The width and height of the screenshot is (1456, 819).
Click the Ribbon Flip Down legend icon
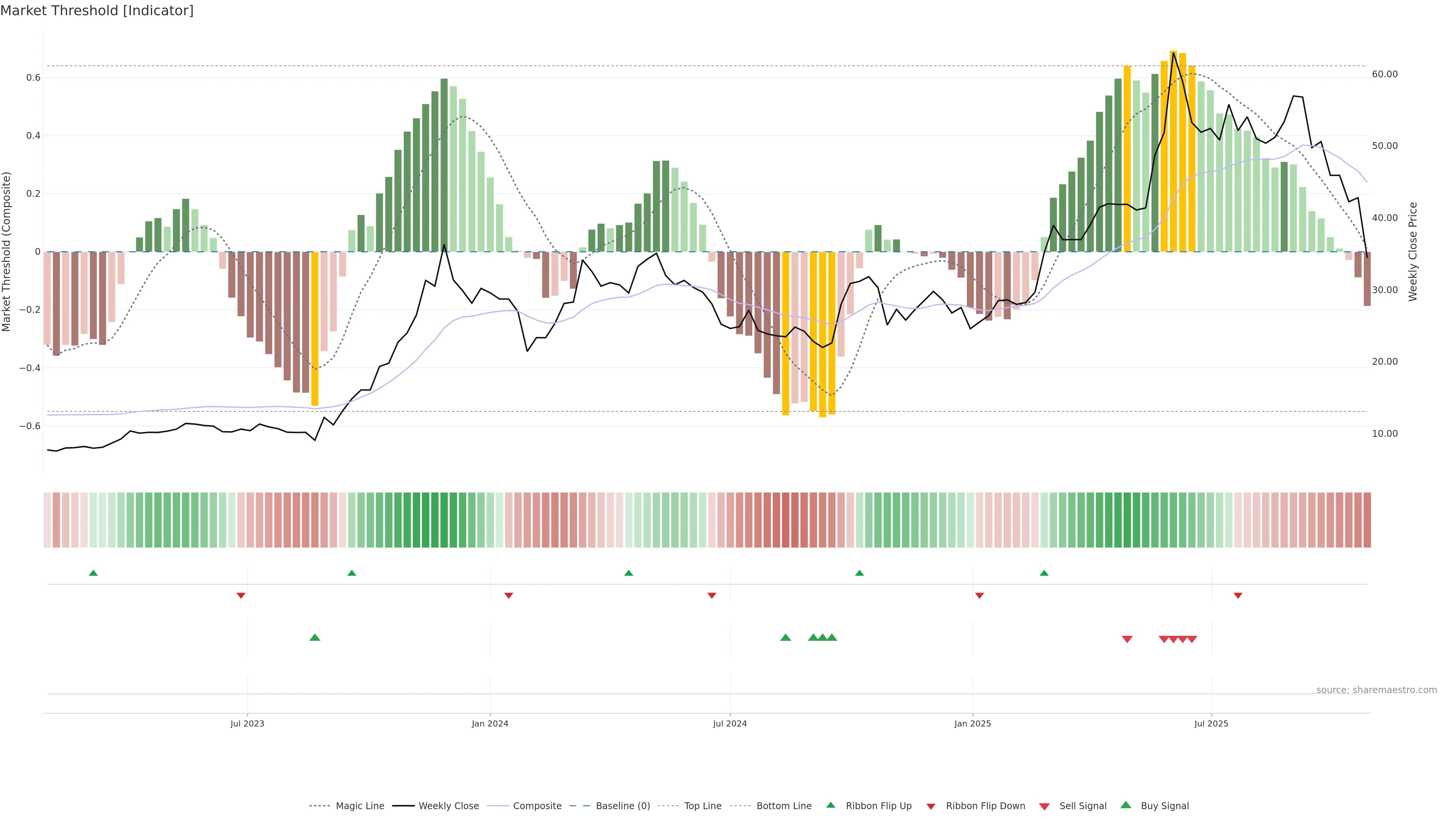click(931, 806)
